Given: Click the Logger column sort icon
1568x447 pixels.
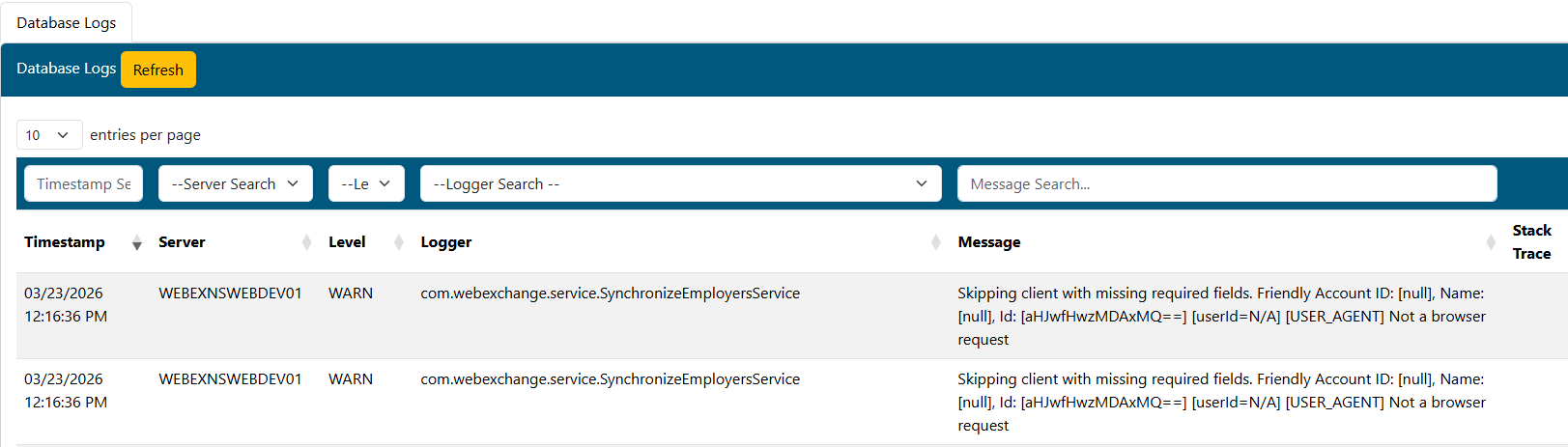Looking at the screenshot, I should coord(935,242).
